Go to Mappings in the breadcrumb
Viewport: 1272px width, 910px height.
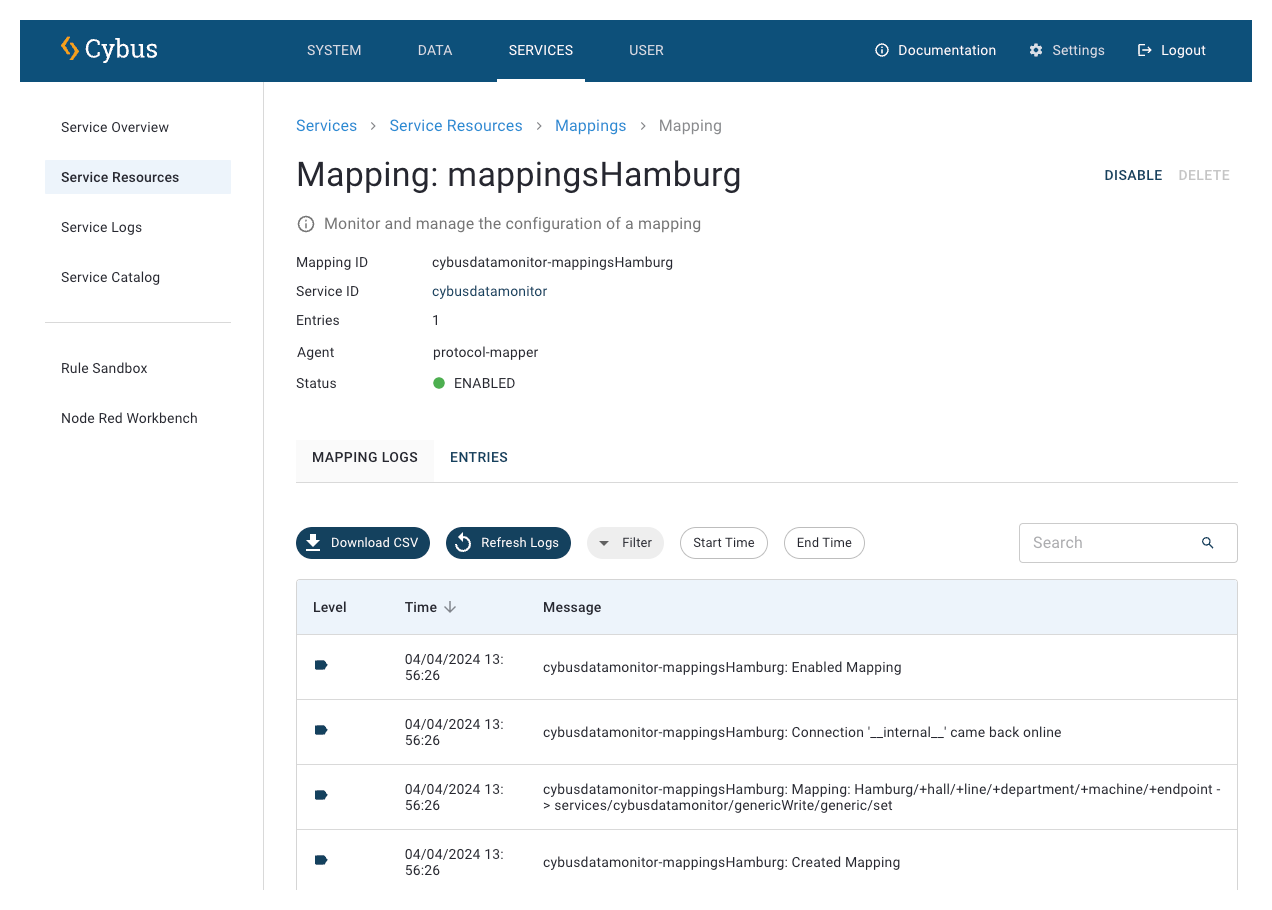590,126
